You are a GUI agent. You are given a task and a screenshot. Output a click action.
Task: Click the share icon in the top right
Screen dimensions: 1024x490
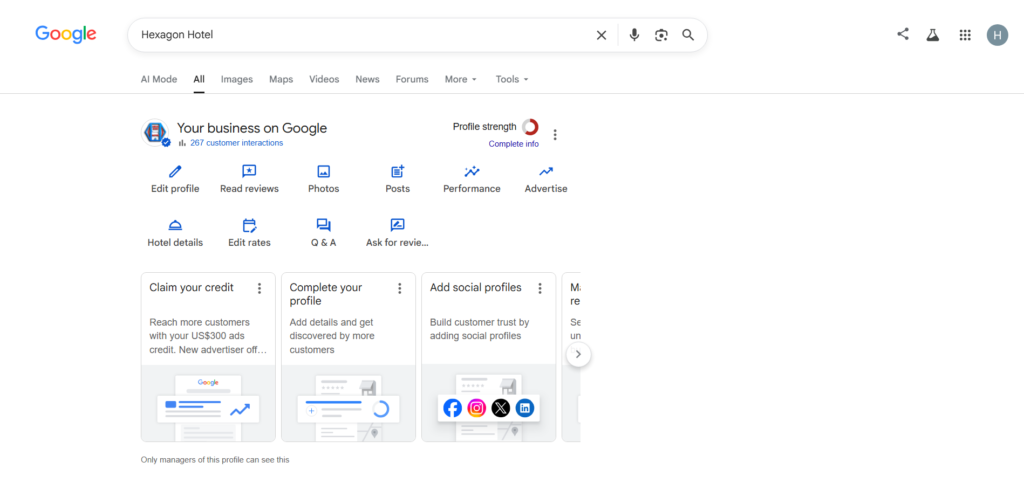[903, 34]
